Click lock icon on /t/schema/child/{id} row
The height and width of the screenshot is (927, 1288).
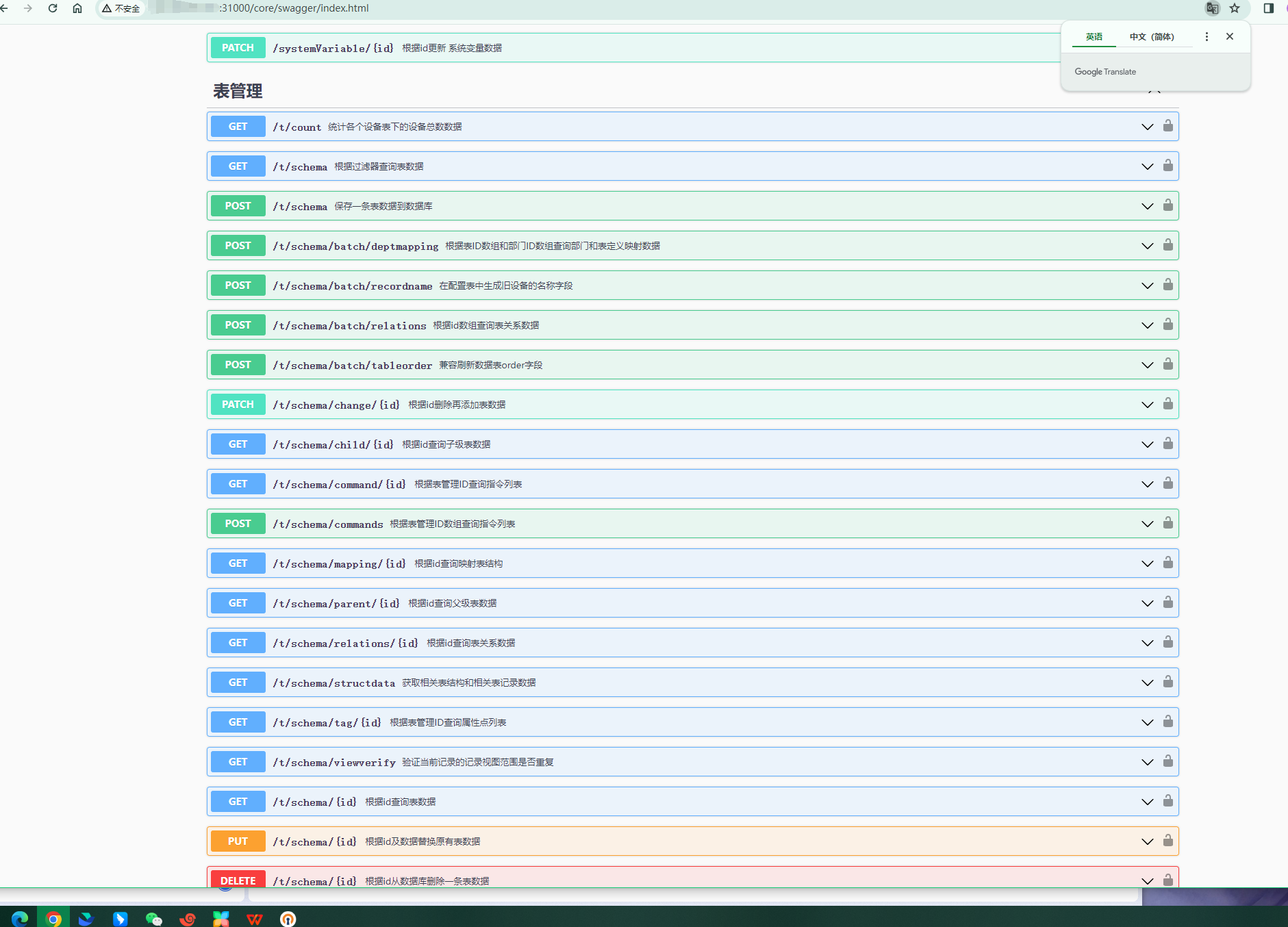tap(1168, 444)
